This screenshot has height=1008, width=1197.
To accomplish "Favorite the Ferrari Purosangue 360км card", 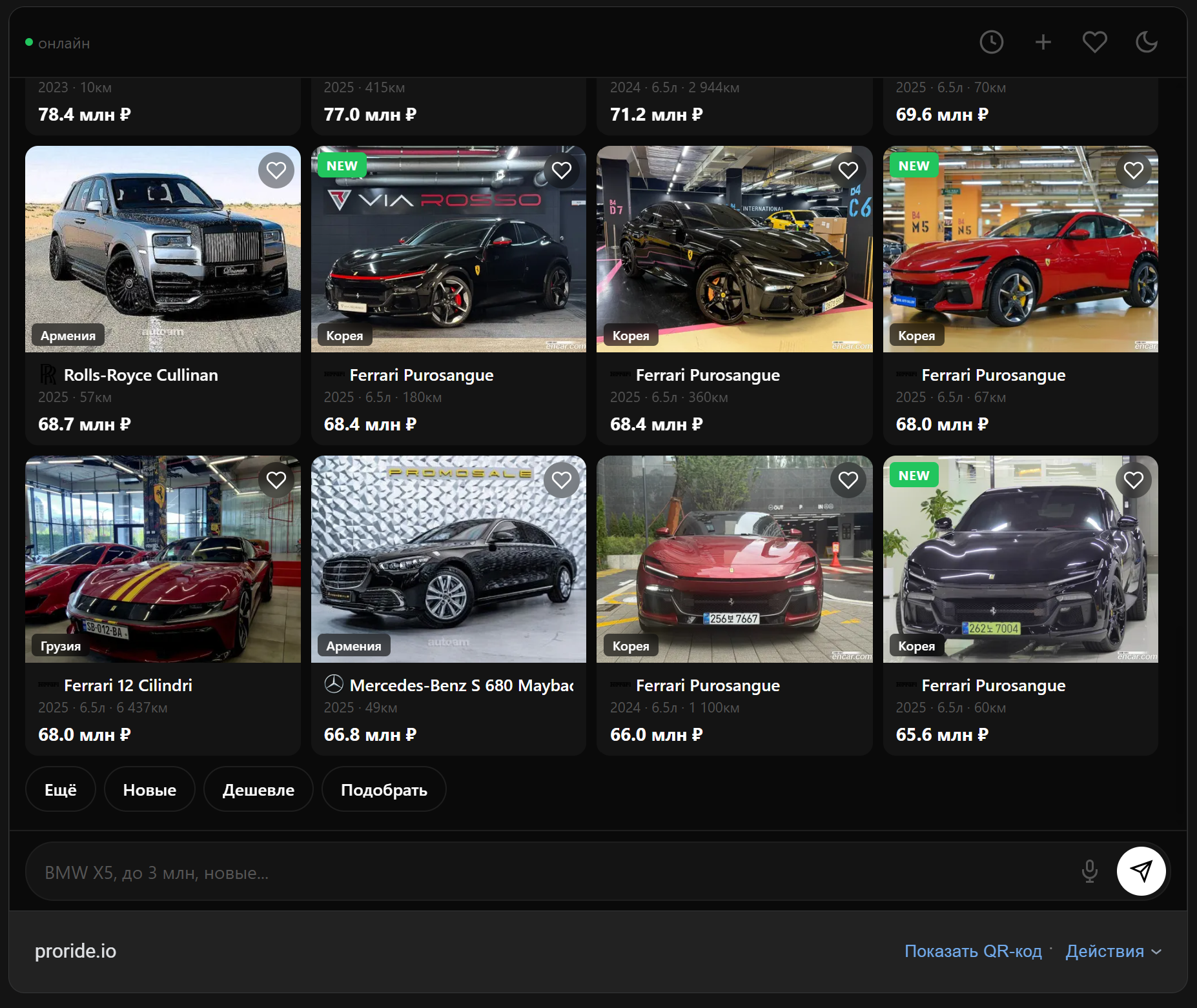I will pos(848,170).
